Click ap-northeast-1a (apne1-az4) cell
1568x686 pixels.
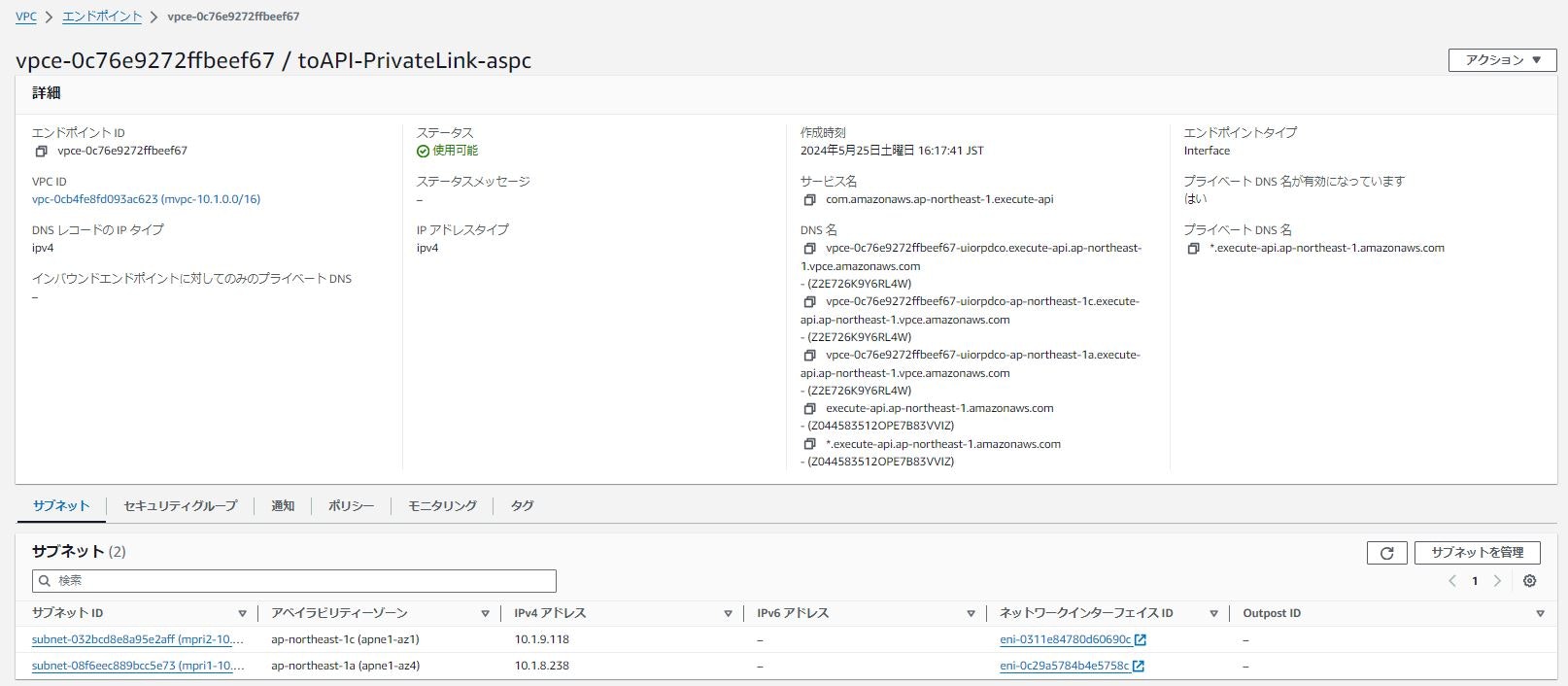point(345,667)
